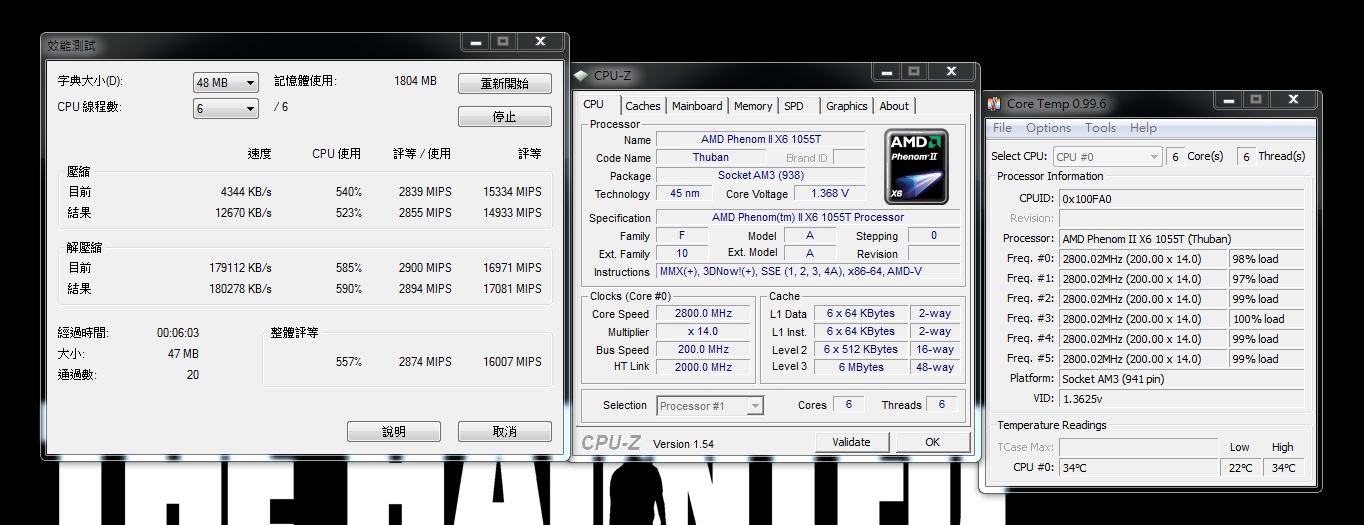Click the CPU #0 temperature 34°C field
The height and width of the screenshot is (525, 1364).
tap(1139, 467)
